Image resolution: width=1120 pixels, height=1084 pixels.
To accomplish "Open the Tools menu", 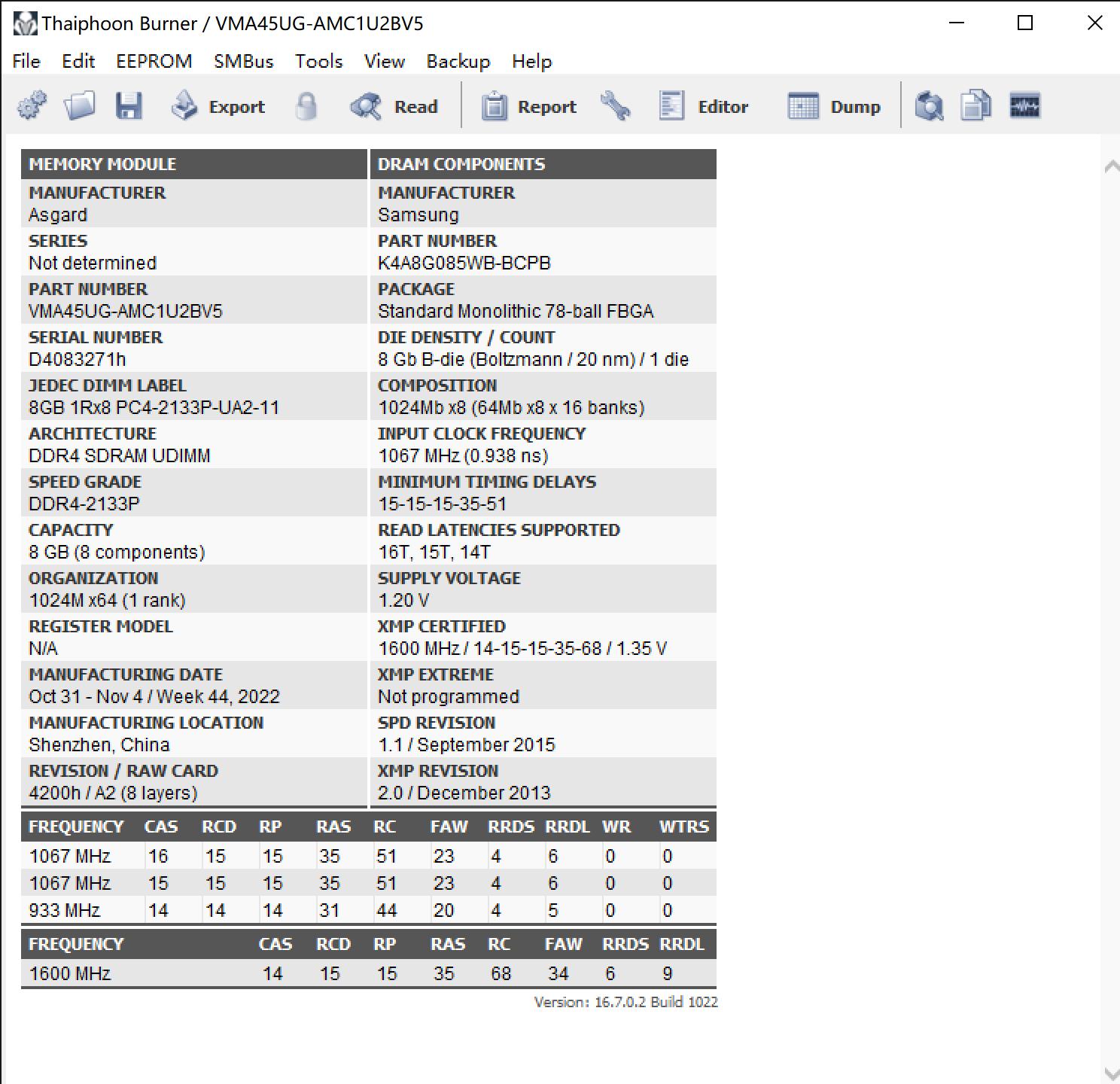I will (x=319, y=61).
